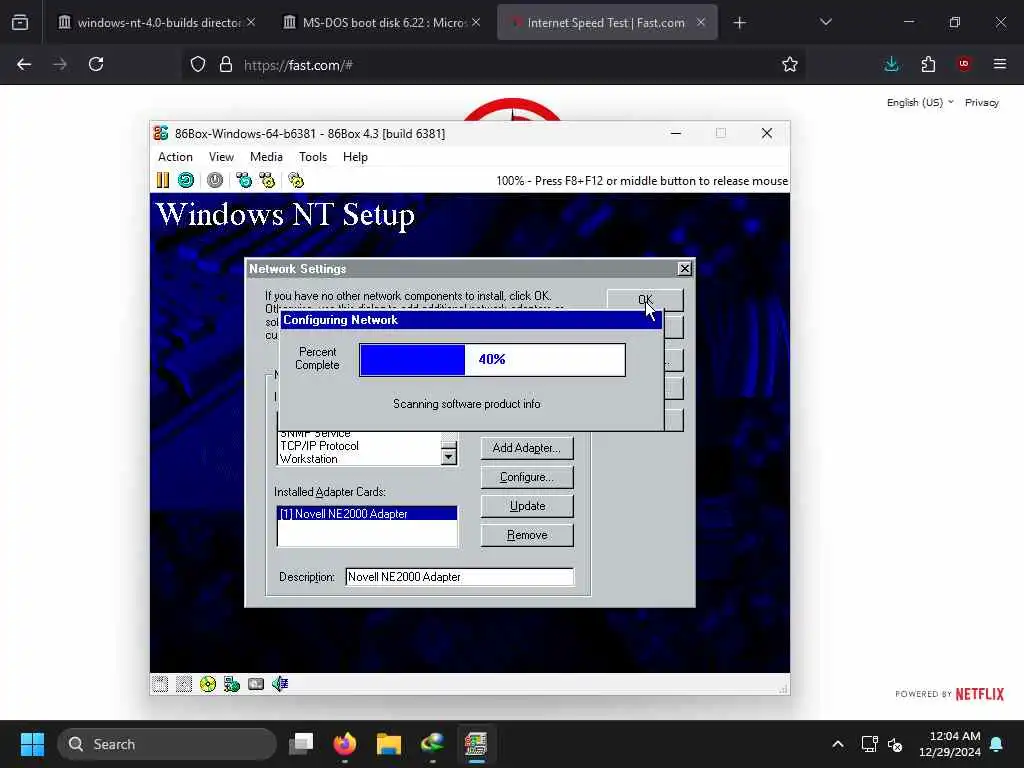This screenshot has height=768, width=1024.
Task: Click CD-ROM drive status icon
Action: pyautogui.click(x=208, y=684)
